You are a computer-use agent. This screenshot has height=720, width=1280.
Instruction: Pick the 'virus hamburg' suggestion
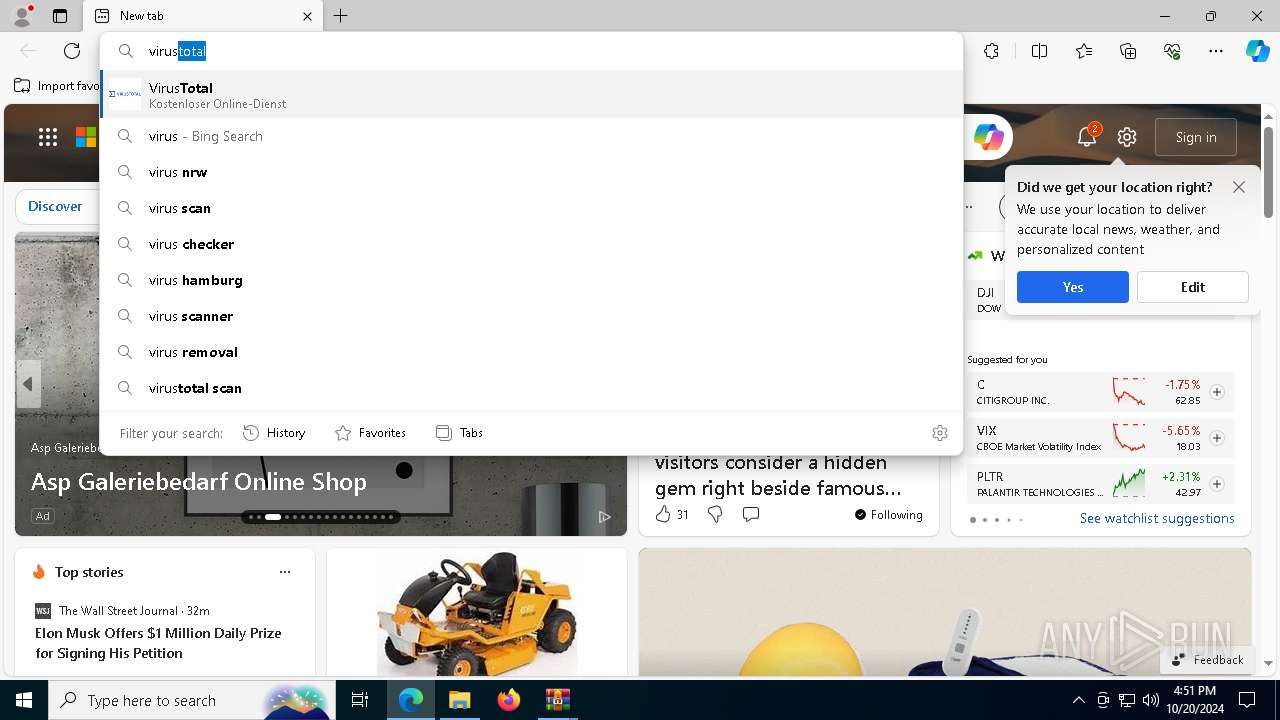pos(531,280)
